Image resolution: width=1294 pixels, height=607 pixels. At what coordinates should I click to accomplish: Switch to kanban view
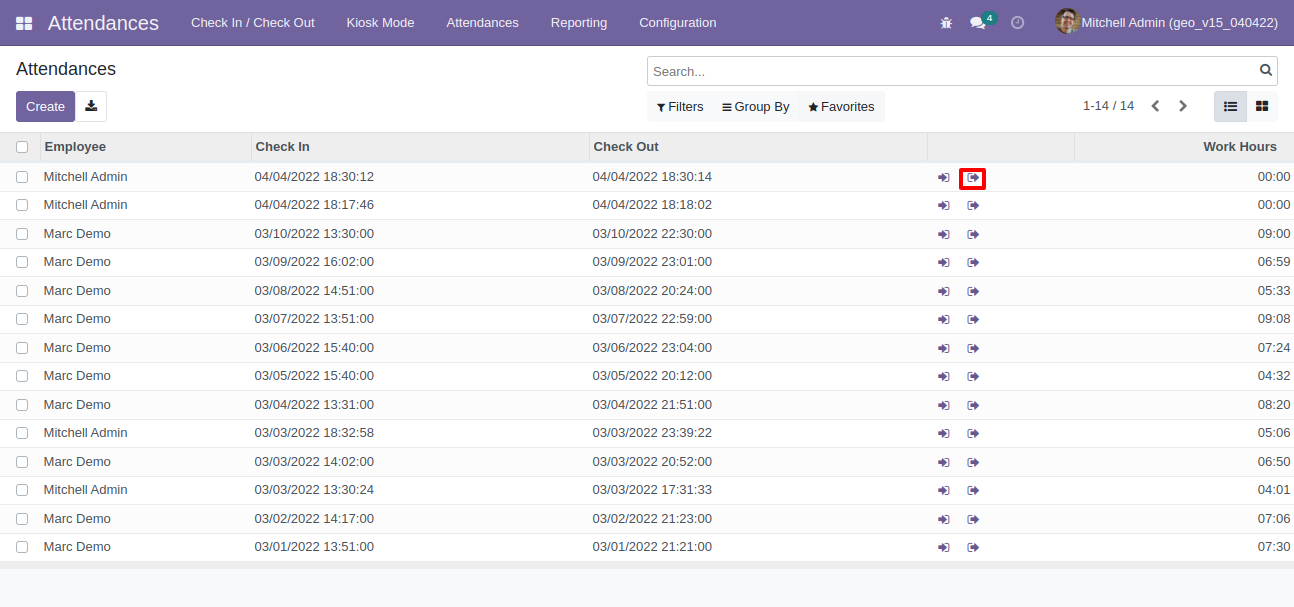pos(1262,106)
